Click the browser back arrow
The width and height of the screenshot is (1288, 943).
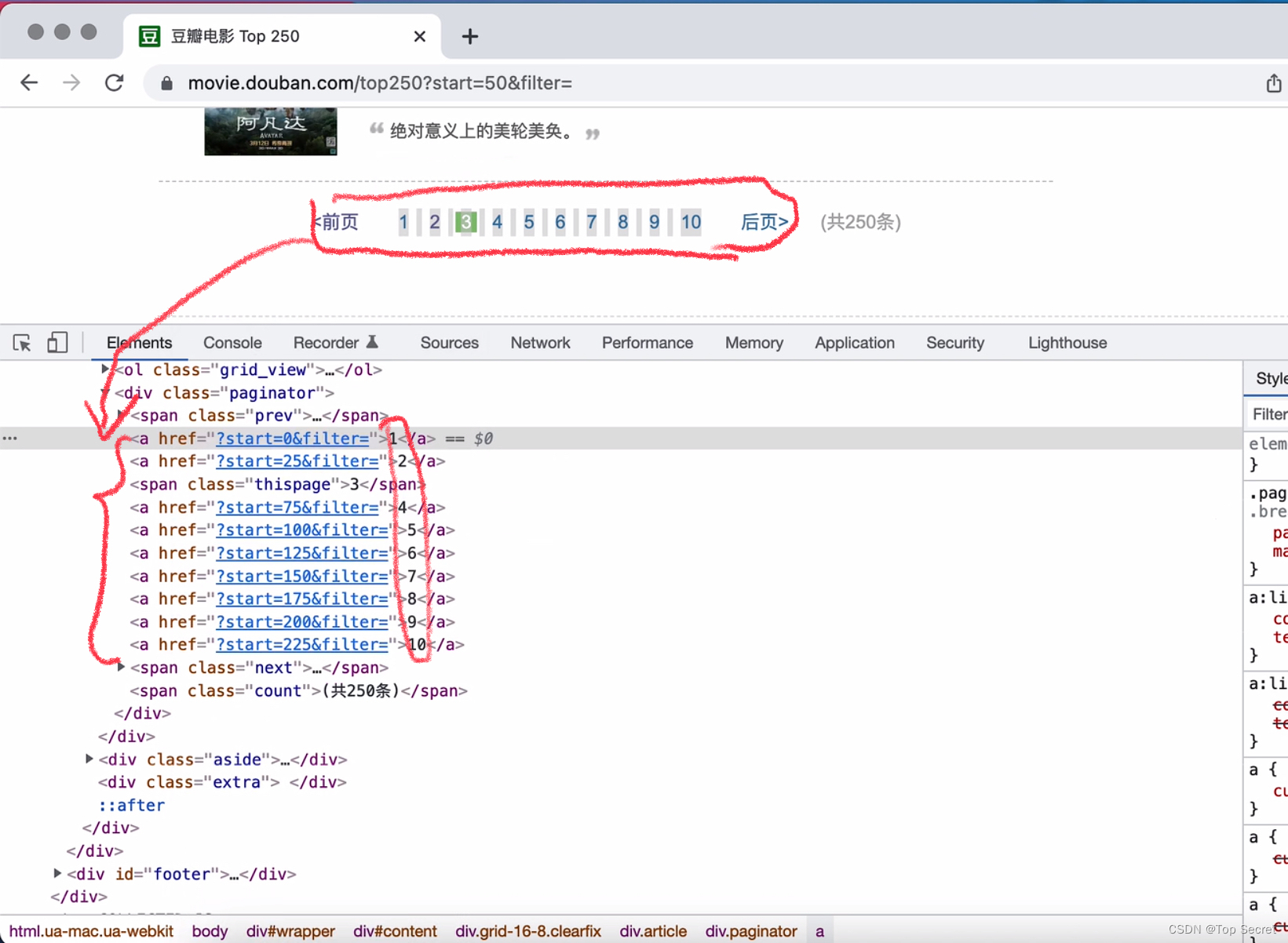[29, 83]
